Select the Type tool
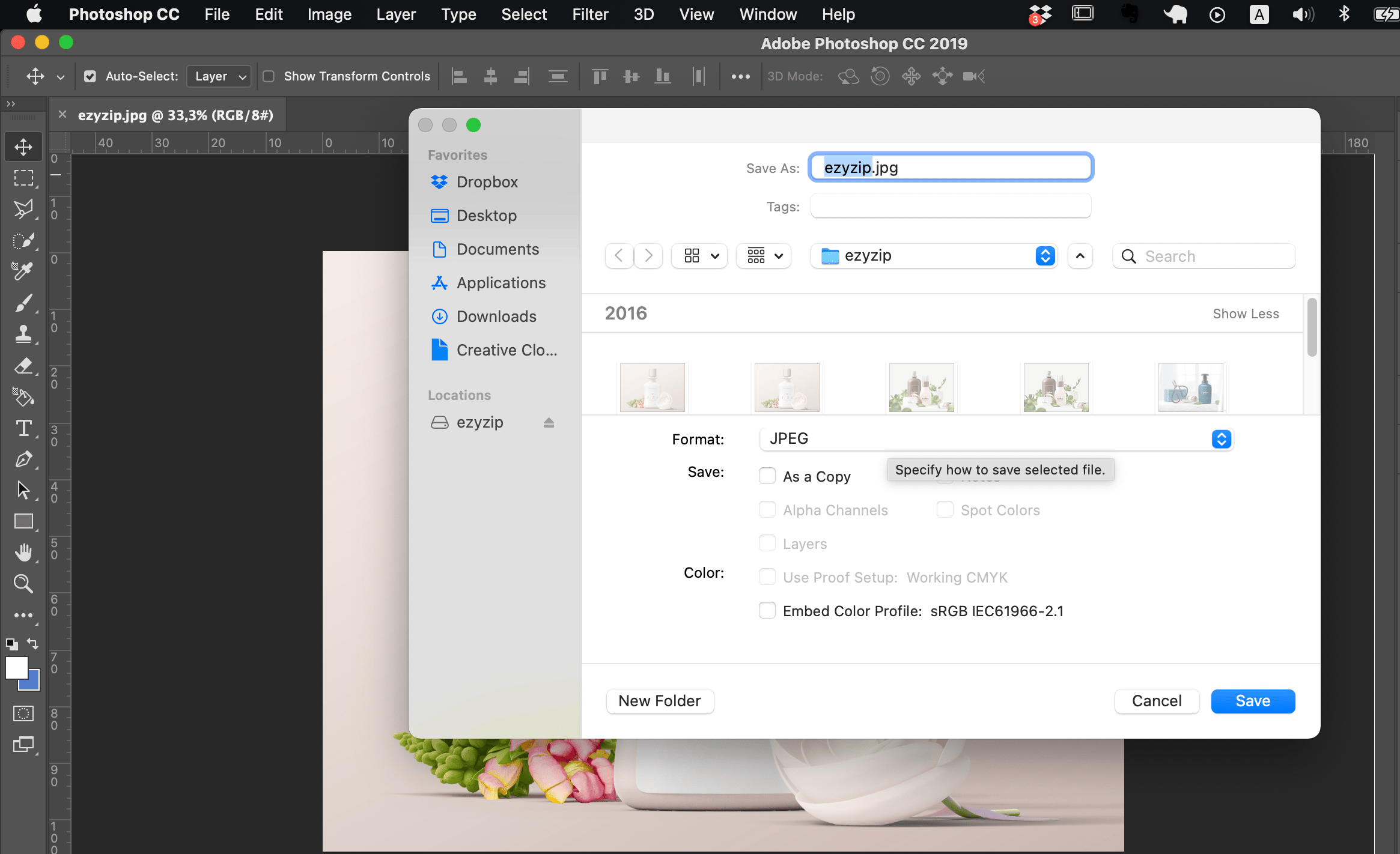This screenshot has width=1400, height=854. click(24, 428)
